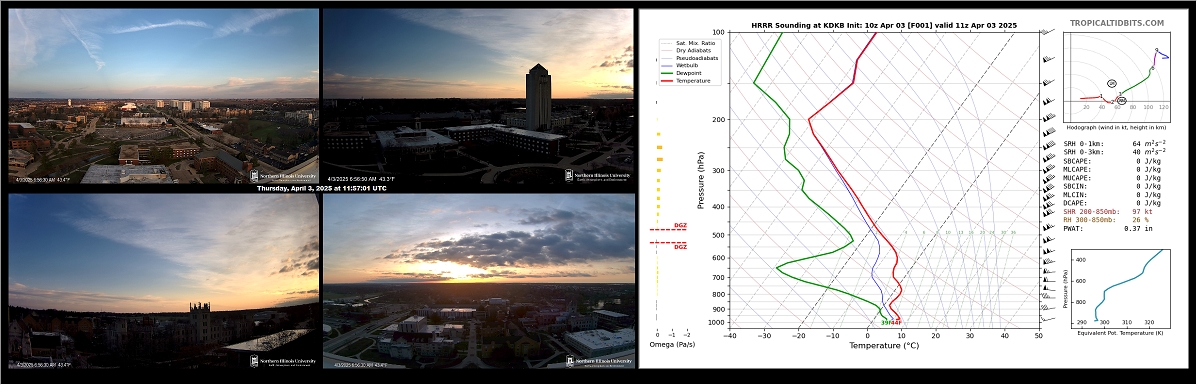The height and width of the screenshot is (385, 1197).
Task: Click the Equivalent Pot. Temperature mini plot
Action: coord(1118,286)
